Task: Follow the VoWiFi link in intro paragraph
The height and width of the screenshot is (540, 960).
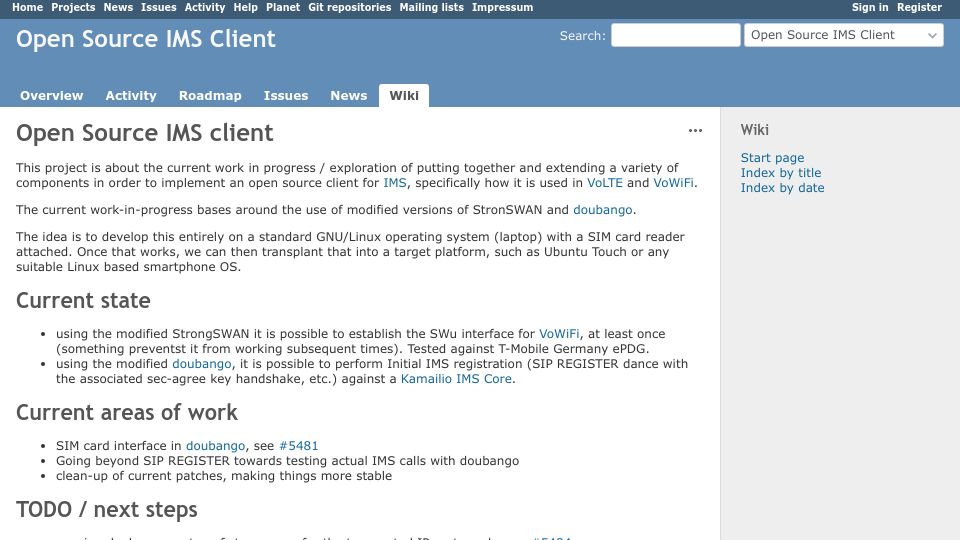Action: (x=673, y=183)
